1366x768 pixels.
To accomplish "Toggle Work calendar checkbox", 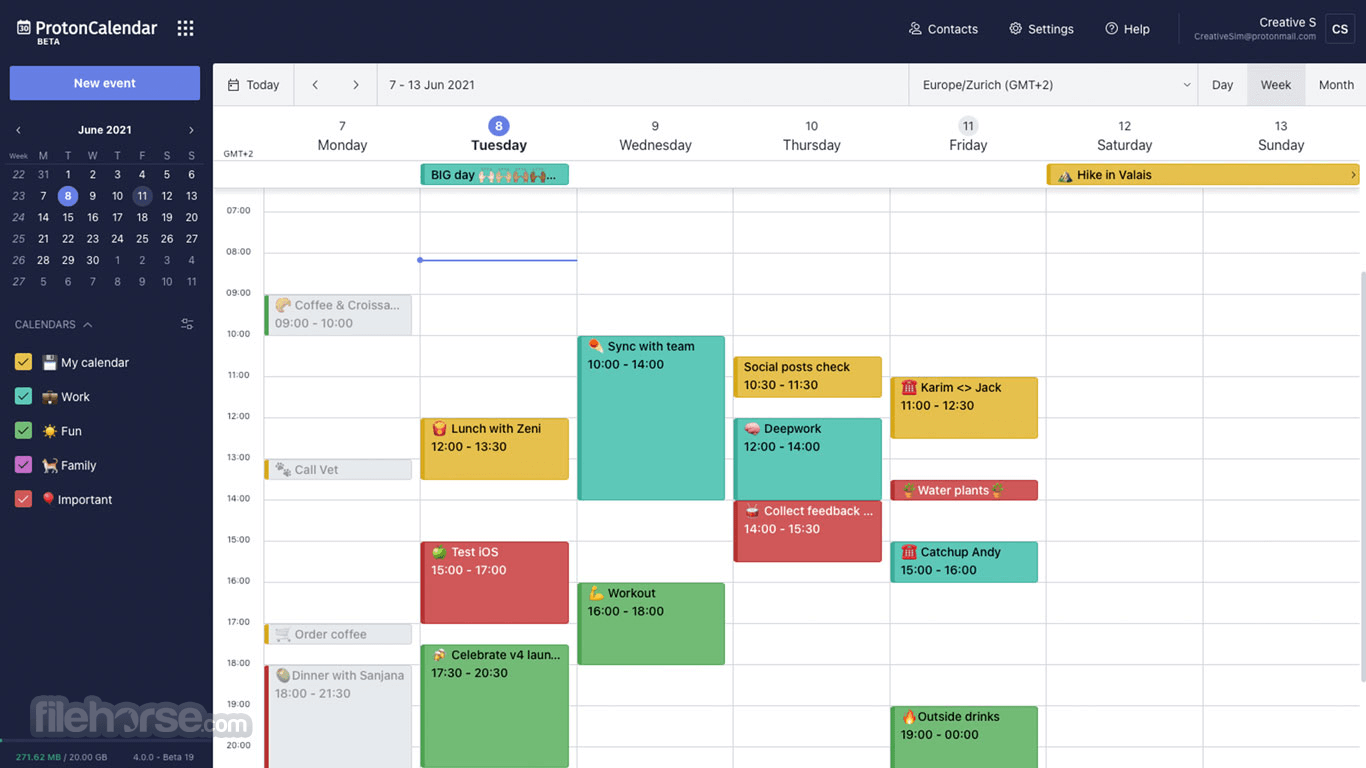I will [x=24, y=396].
